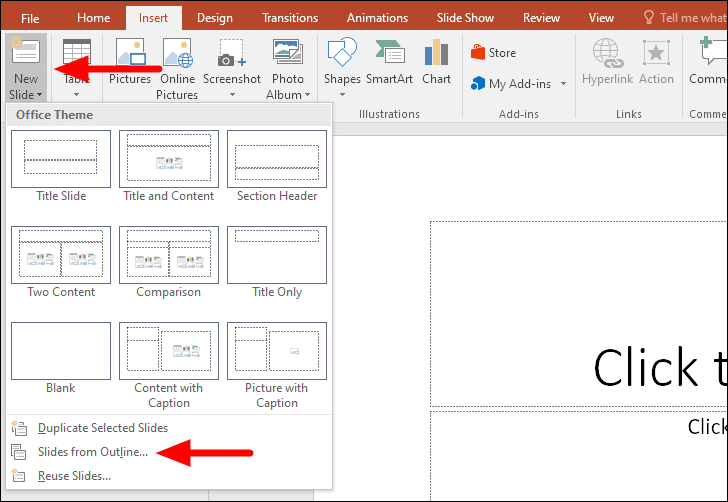Click the My Add-ins icon
728x502 pixels.
point(478,84)
